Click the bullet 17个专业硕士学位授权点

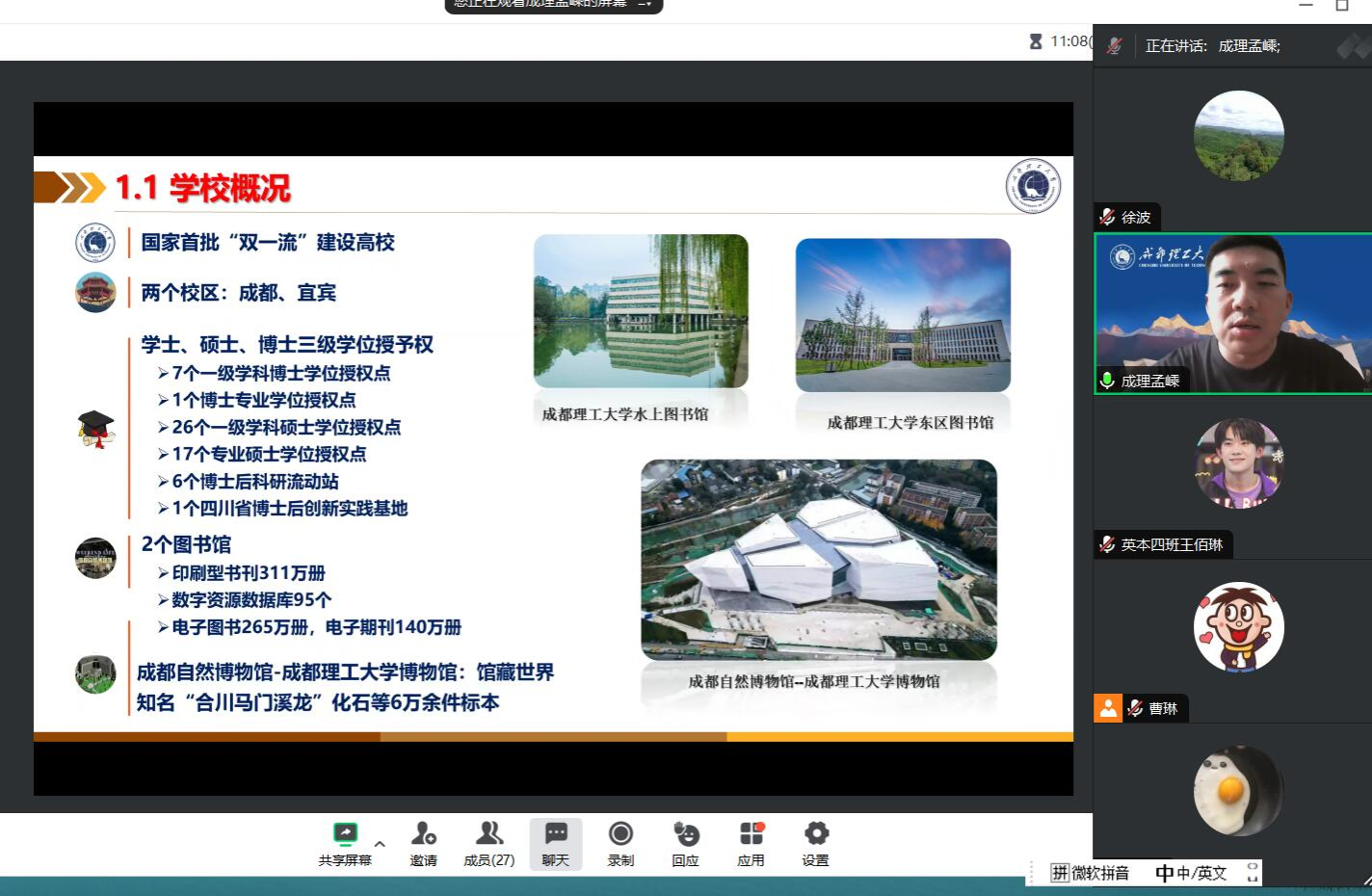[x=262, y=454]
